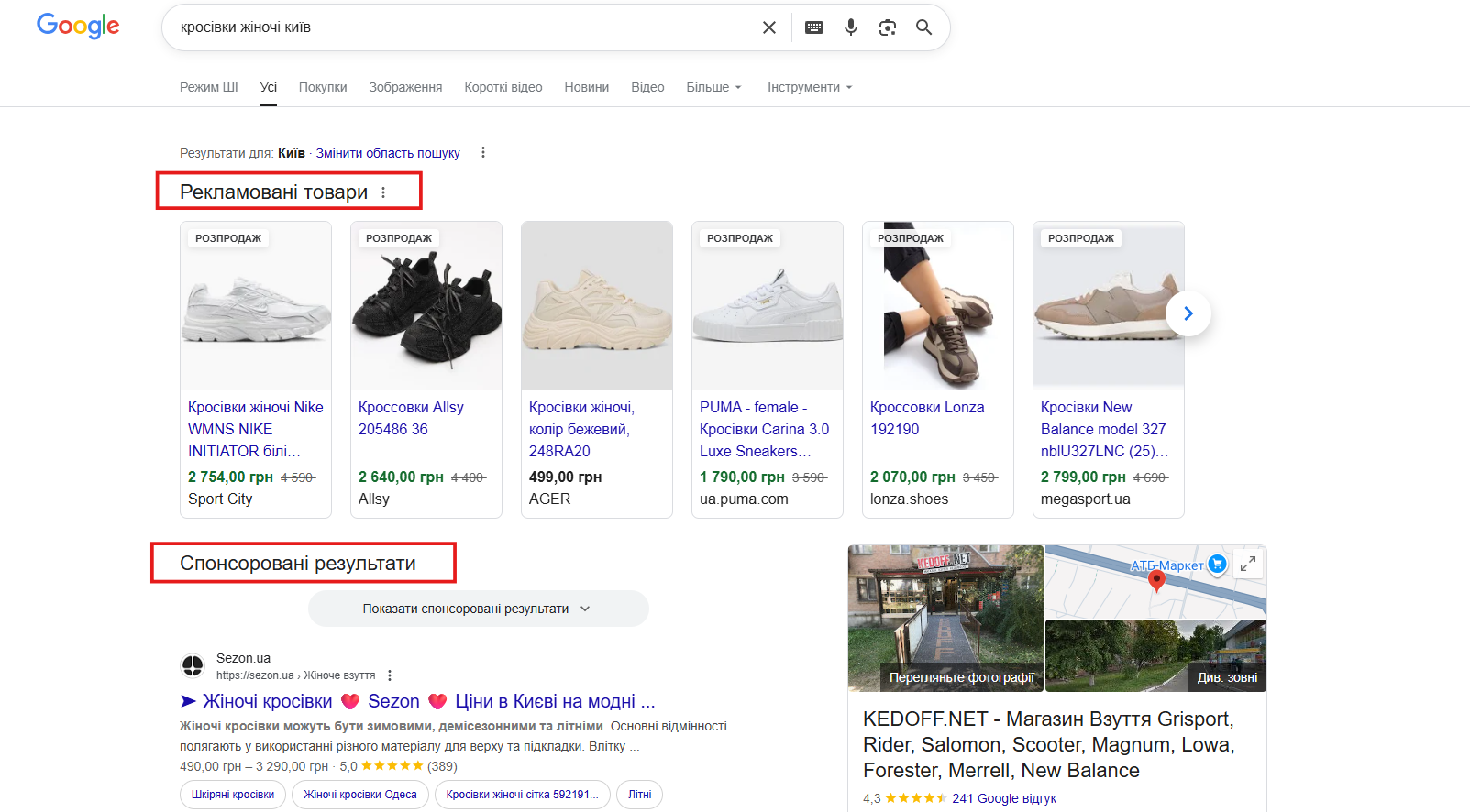Screen dimensions: 1470x812
Task: Switch to the Покупки tab
Action: click(323, 87)
